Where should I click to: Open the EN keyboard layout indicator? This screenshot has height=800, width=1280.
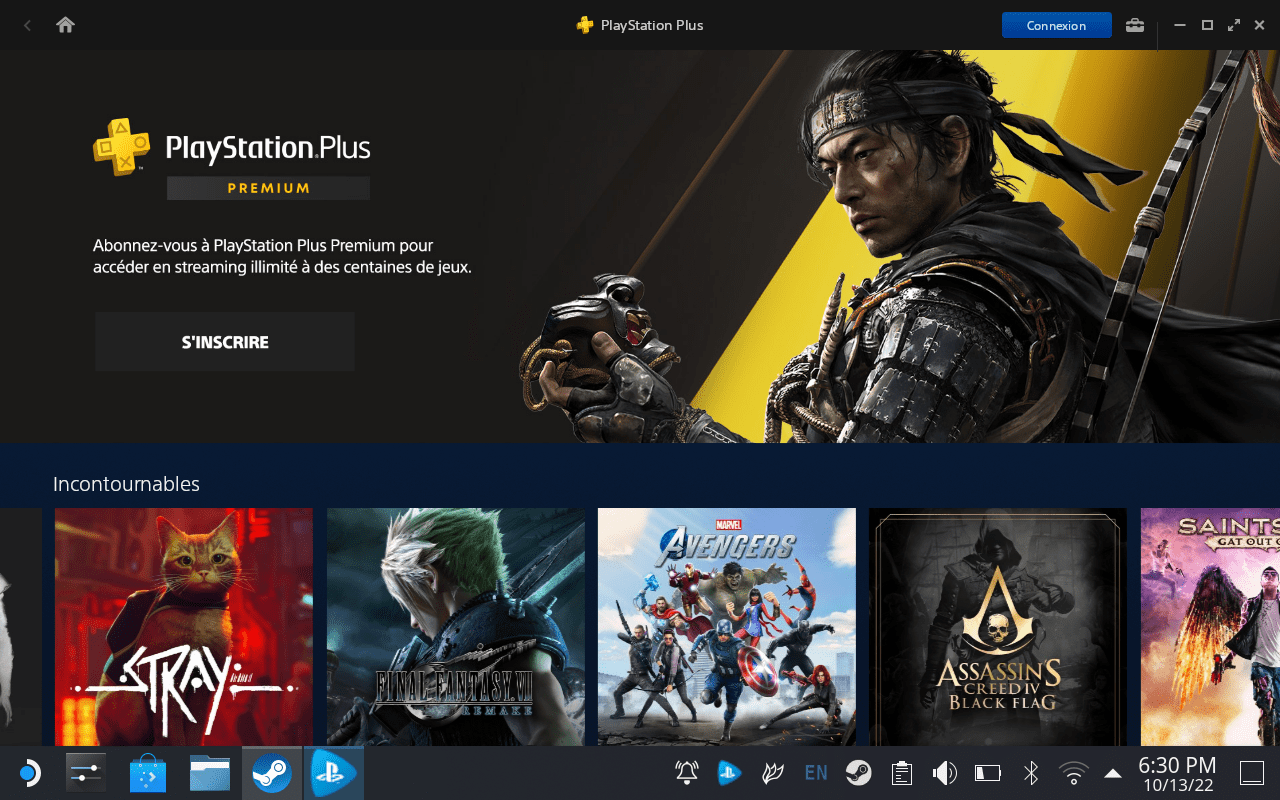[x=816, y=773]
